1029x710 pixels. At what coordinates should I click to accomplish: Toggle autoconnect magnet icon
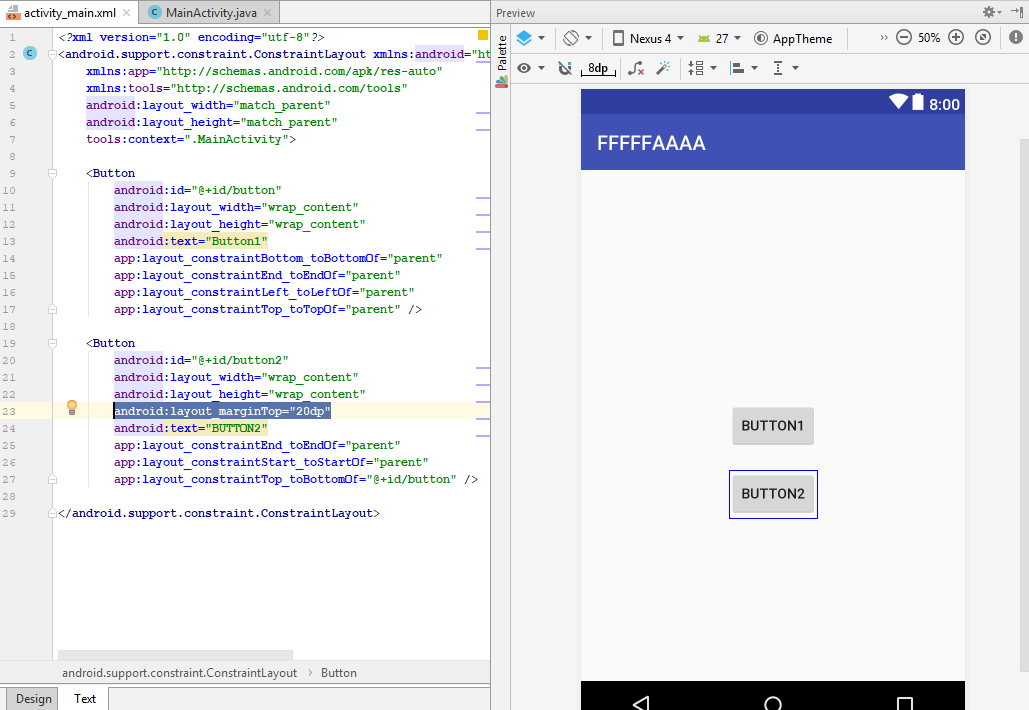pos(564,68)
